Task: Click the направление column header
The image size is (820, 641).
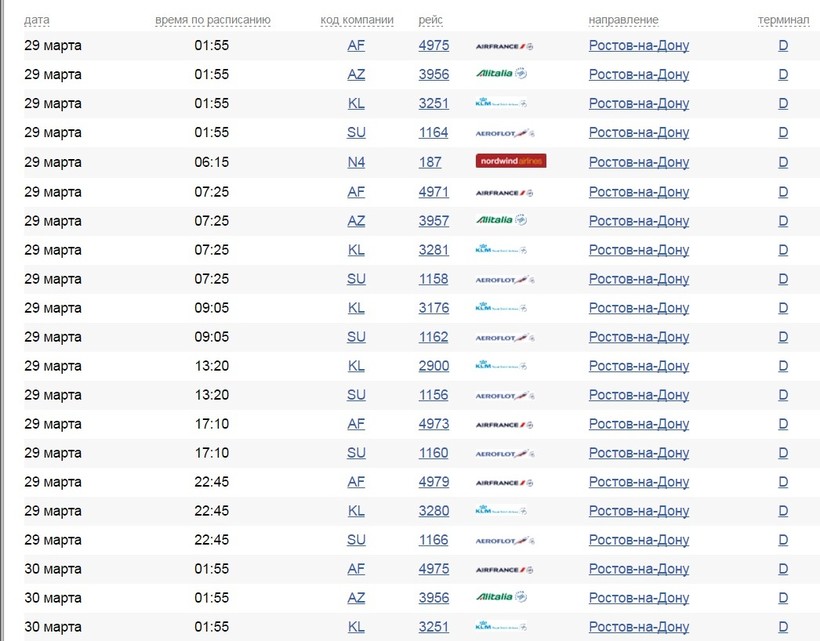Action: click(x=623, y=20)
